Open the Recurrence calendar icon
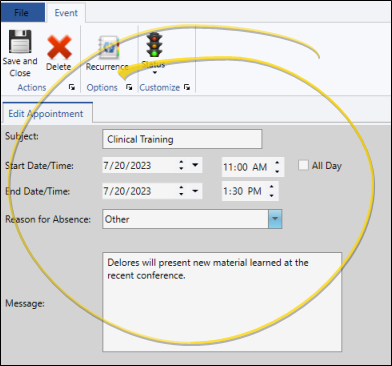 coord(109,48)
